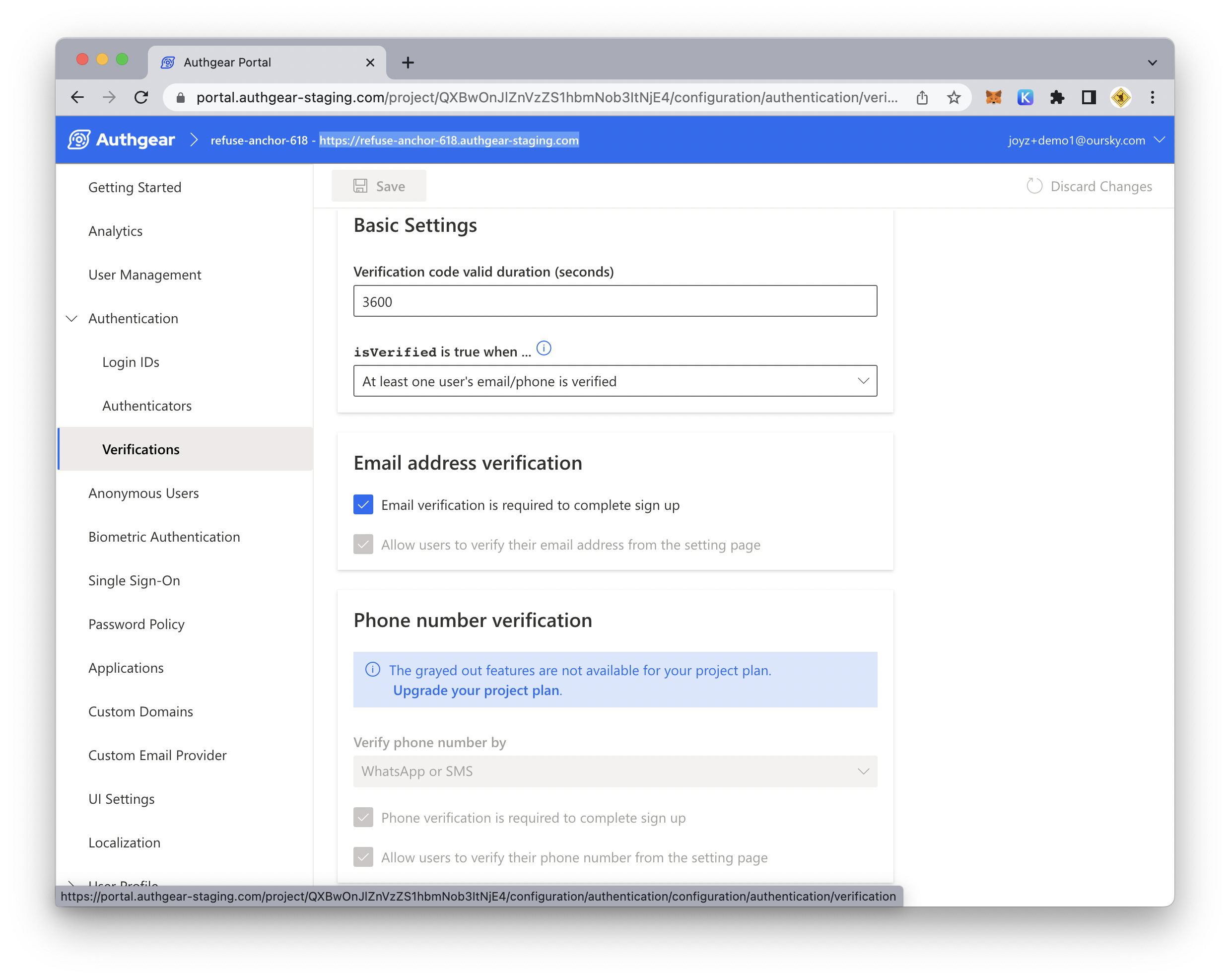Open Password Policy in the sidebar
This screenshot has width=1230, height=980.
click(137, 624)
